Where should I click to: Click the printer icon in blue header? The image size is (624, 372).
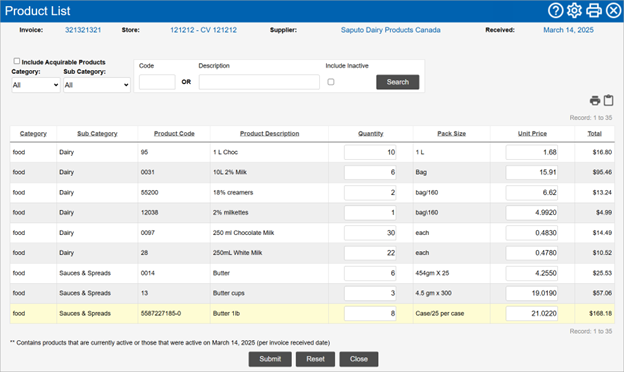(x=594, y=10)
